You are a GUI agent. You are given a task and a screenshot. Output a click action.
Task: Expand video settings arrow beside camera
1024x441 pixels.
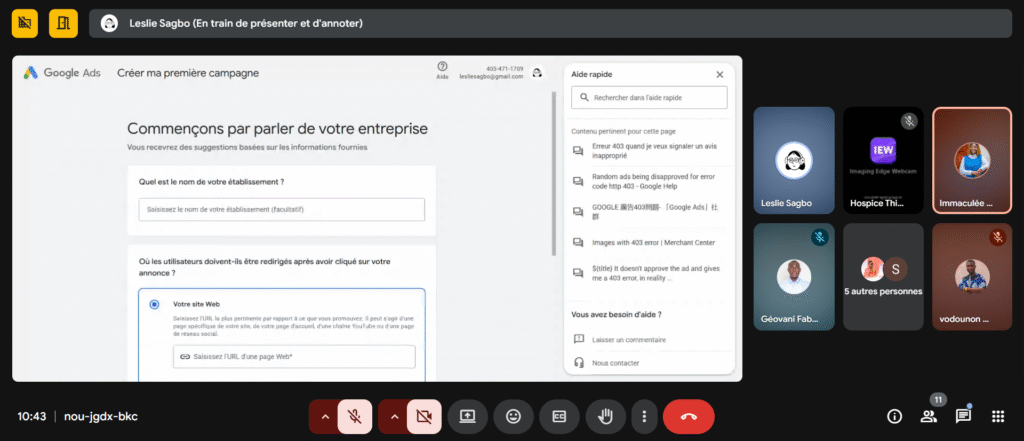(393, 416)
